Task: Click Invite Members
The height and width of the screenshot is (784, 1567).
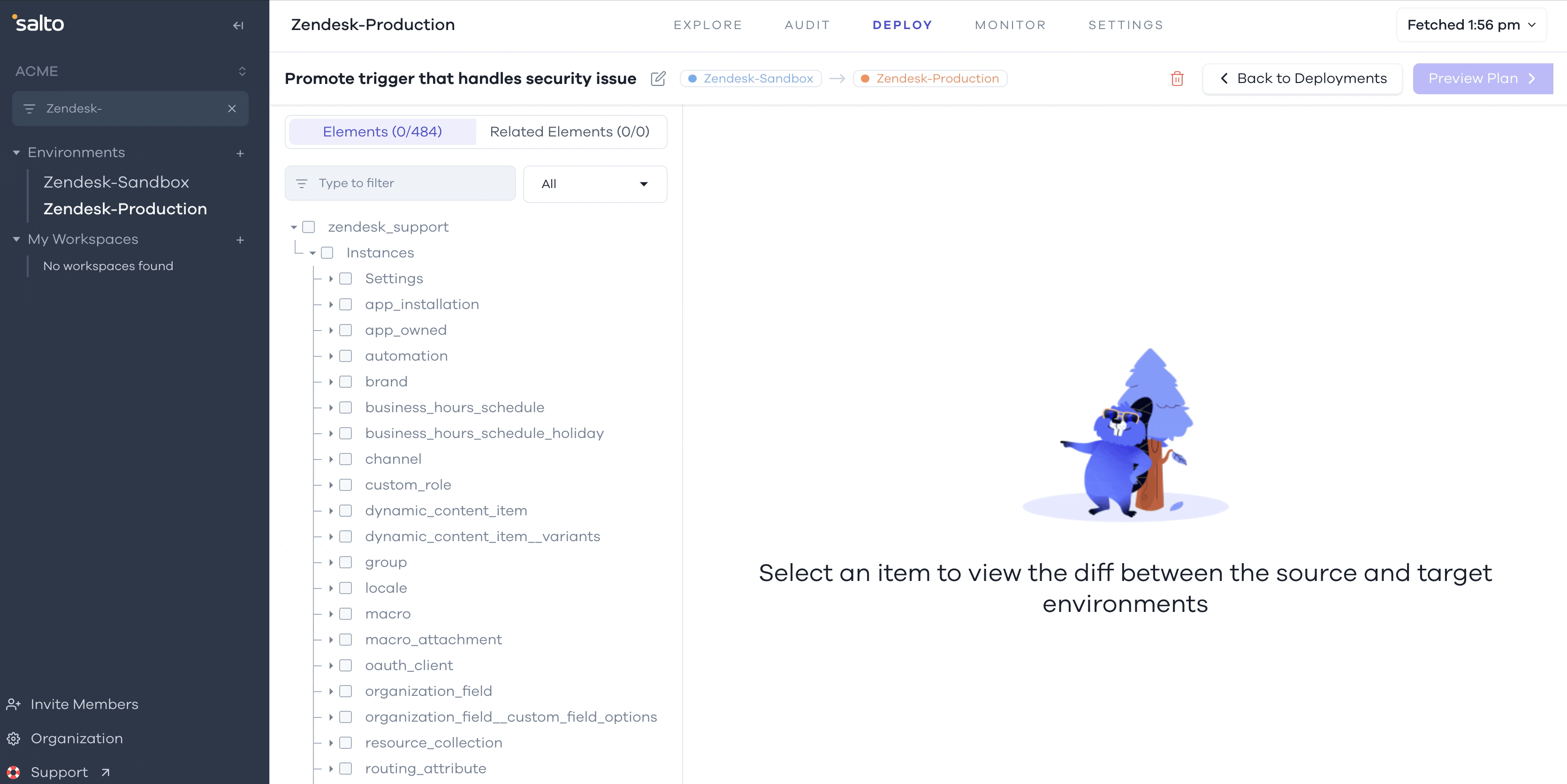Action: click(x=84, y=704)
